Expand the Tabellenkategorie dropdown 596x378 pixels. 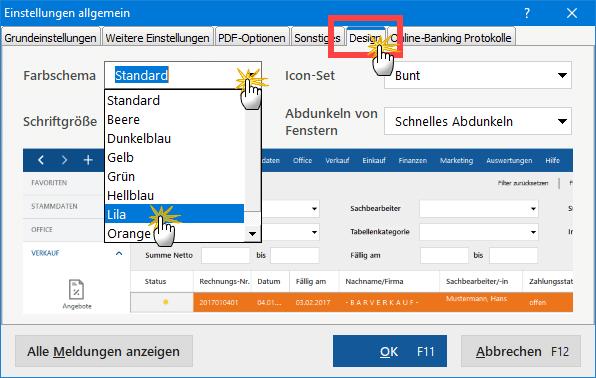pyautogui.click(x=479, y=232)
